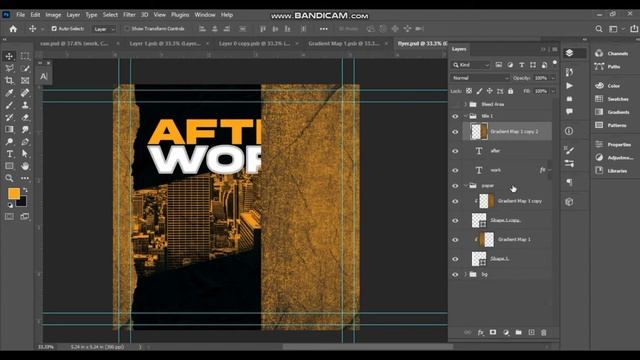Filter layers by type layers icon

pyautogui.click(x=522, y=65)
